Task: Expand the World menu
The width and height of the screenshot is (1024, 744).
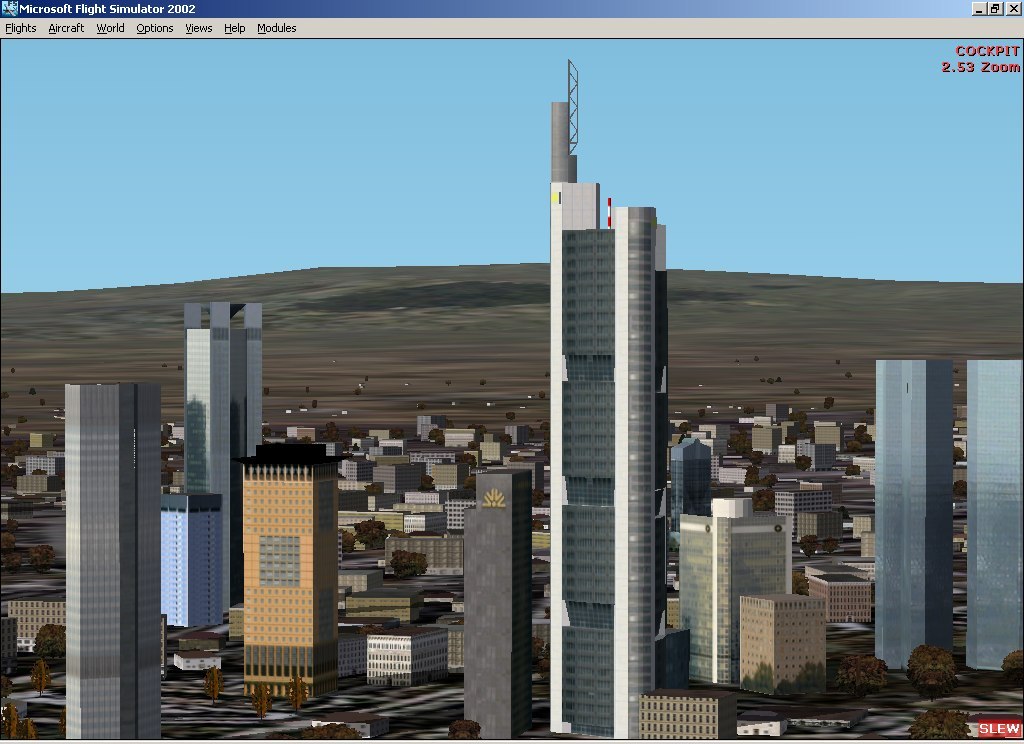Action: click(110, 28)
